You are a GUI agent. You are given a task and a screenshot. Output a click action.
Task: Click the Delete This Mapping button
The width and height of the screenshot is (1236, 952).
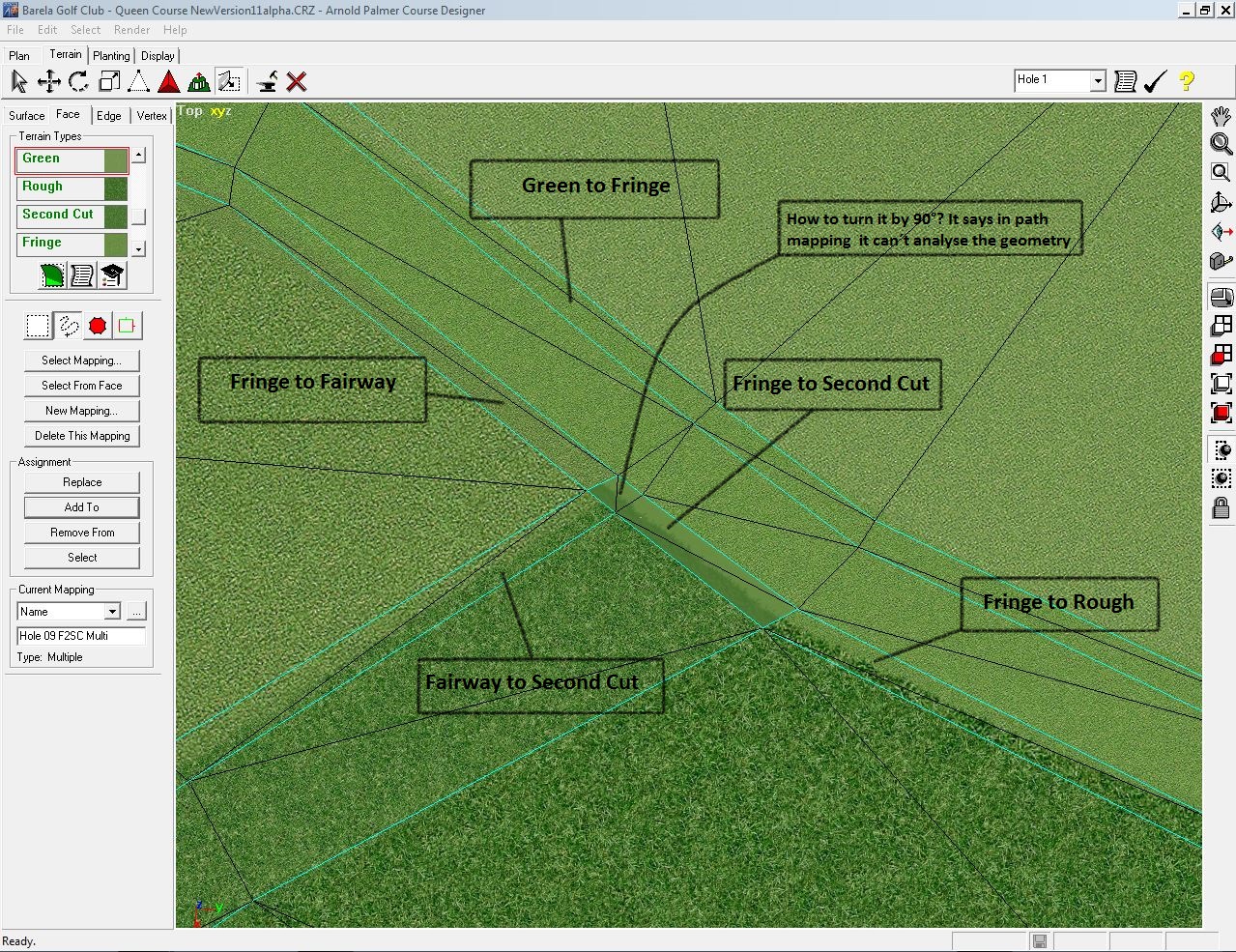coord(82,436)
